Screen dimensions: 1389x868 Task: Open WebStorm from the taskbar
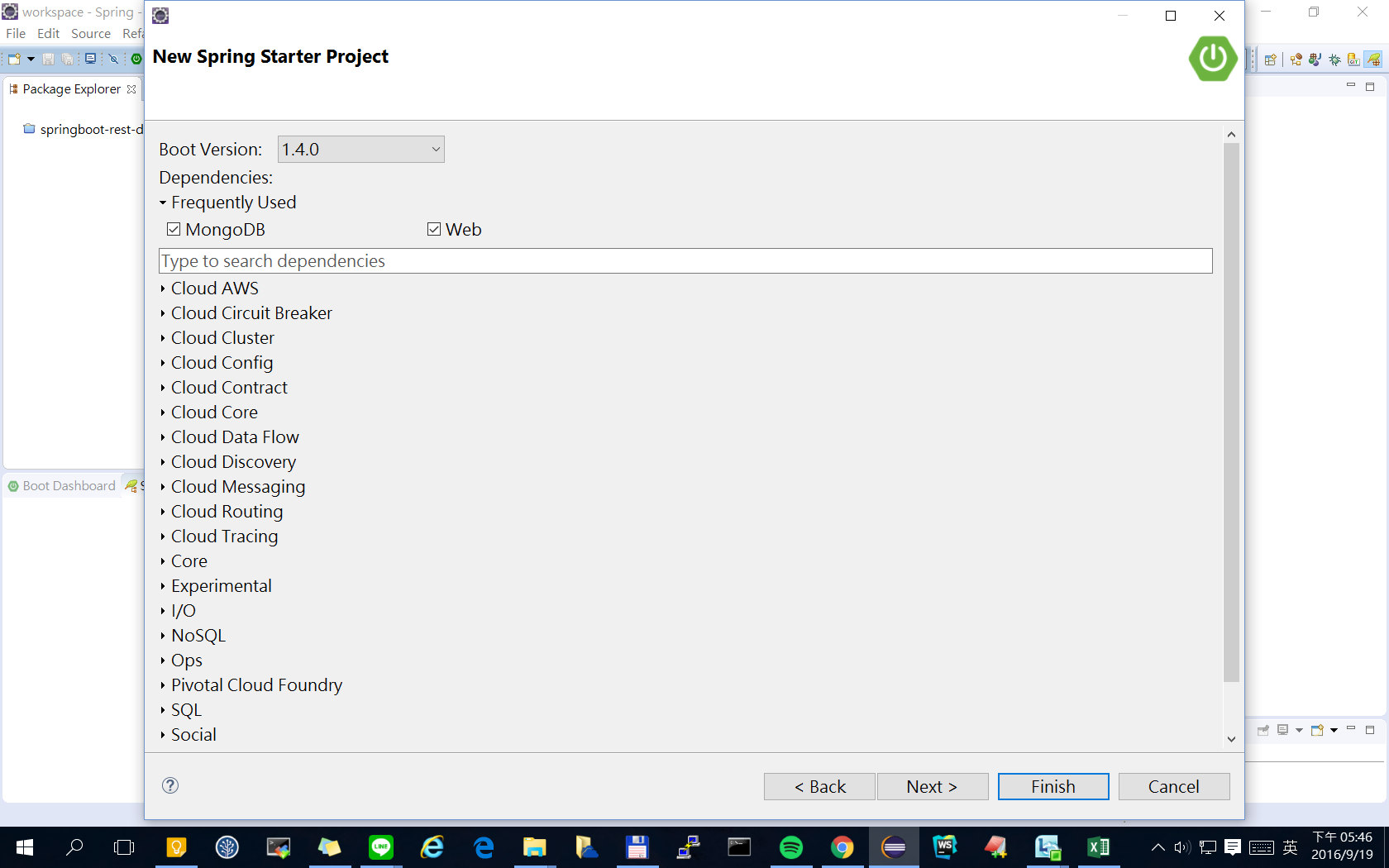coord(945,847)
